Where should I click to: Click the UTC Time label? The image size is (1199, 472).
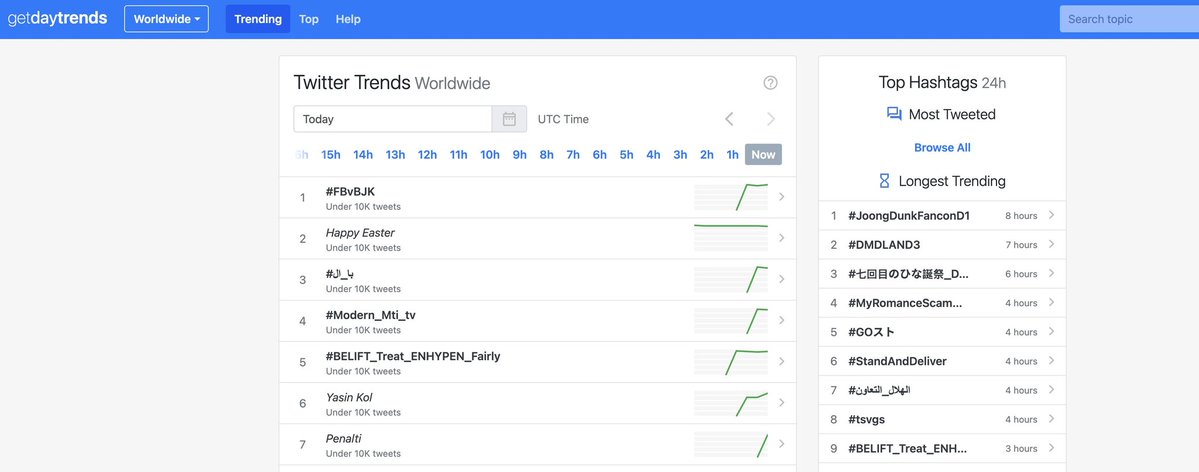564,119
